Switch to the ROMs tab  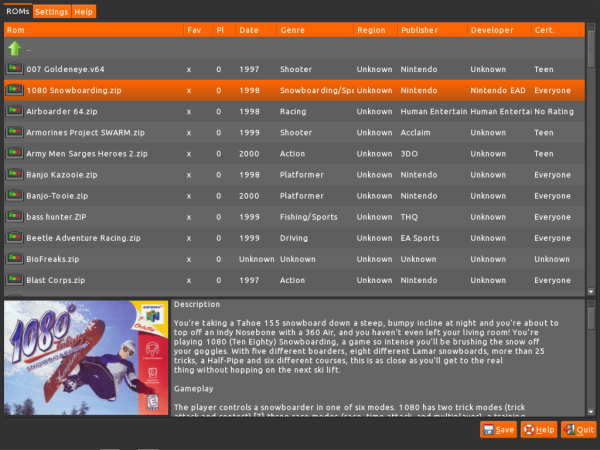tap(18, 11)
